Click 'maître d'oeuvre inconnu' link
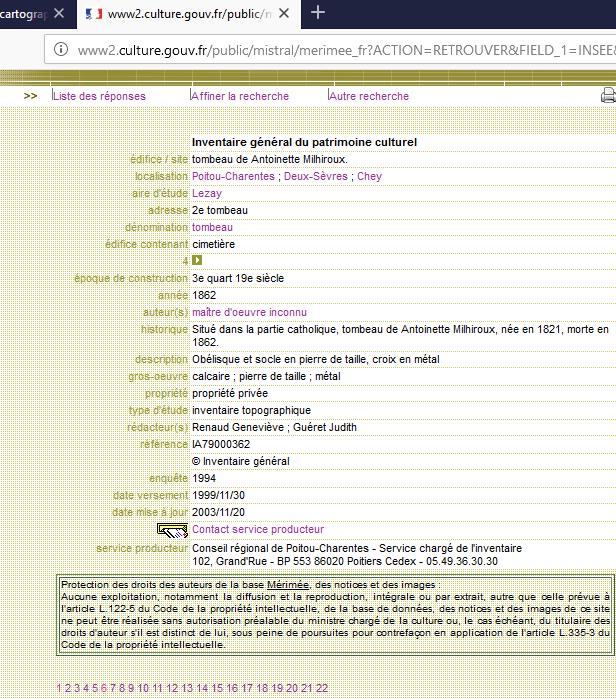 pyautogui.click(x=249, y=312)
